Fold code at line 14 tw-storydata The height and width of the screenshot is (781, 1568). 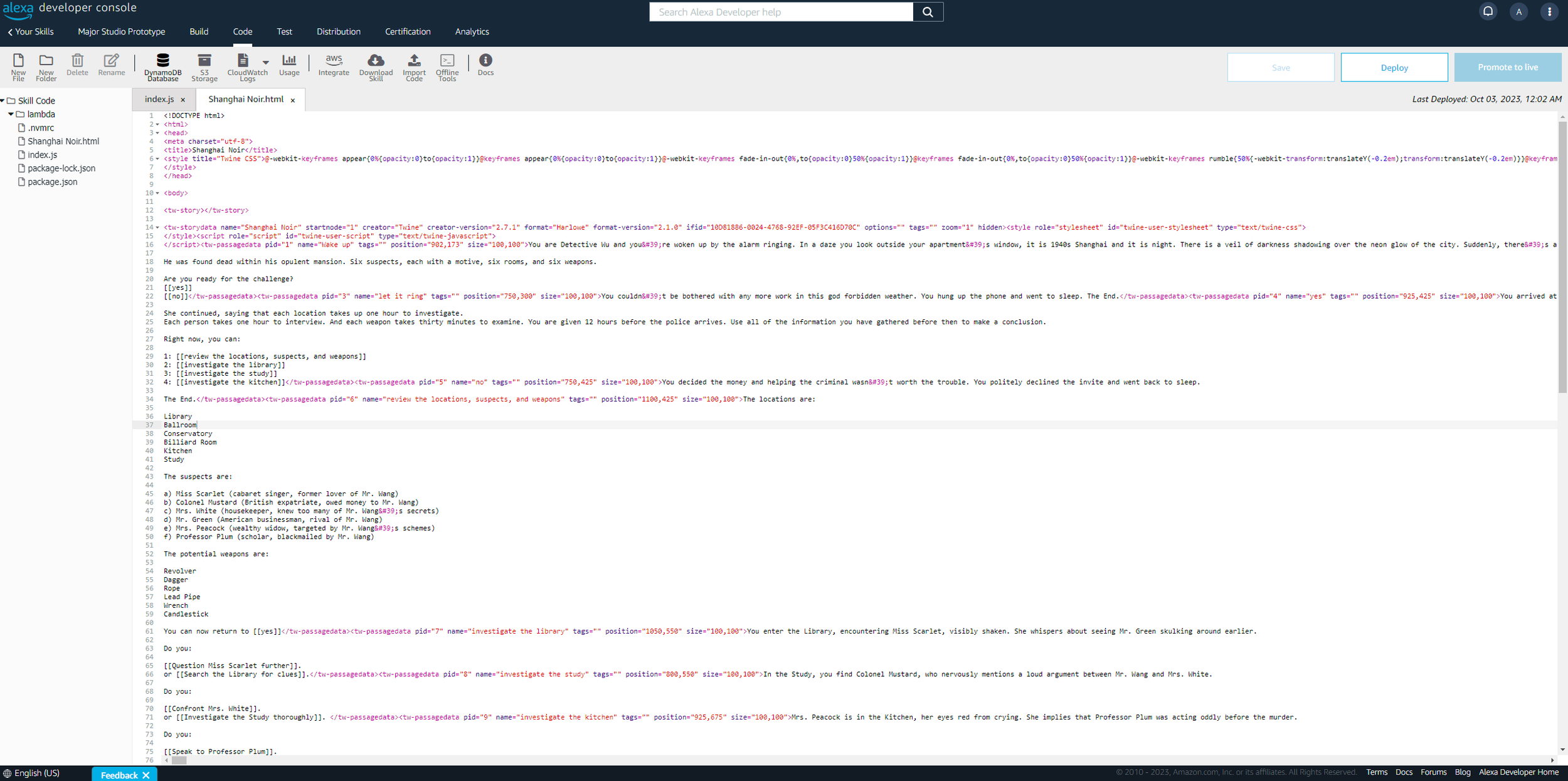pyautogui.click(x=157, y=228)
